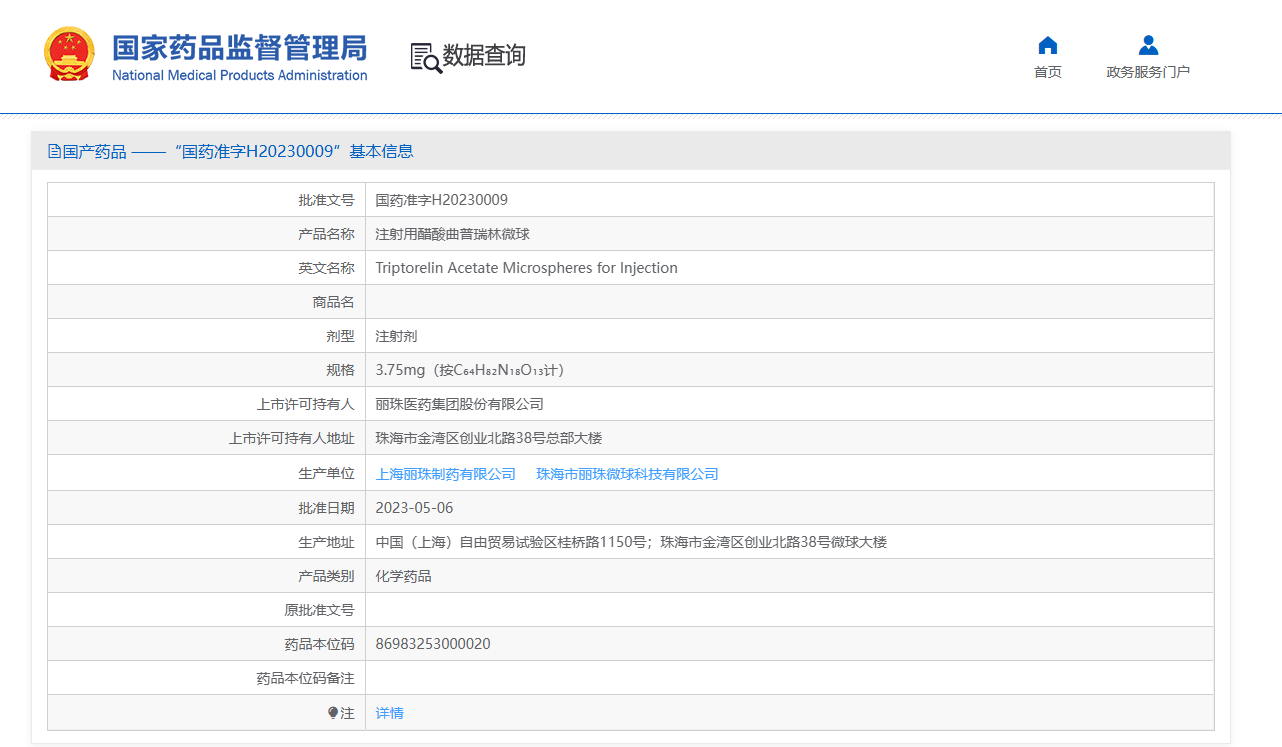Select production address starting 中国（上海）自由贸易试验区
This screenshot has width=1282, height=747.
point(631,542)
